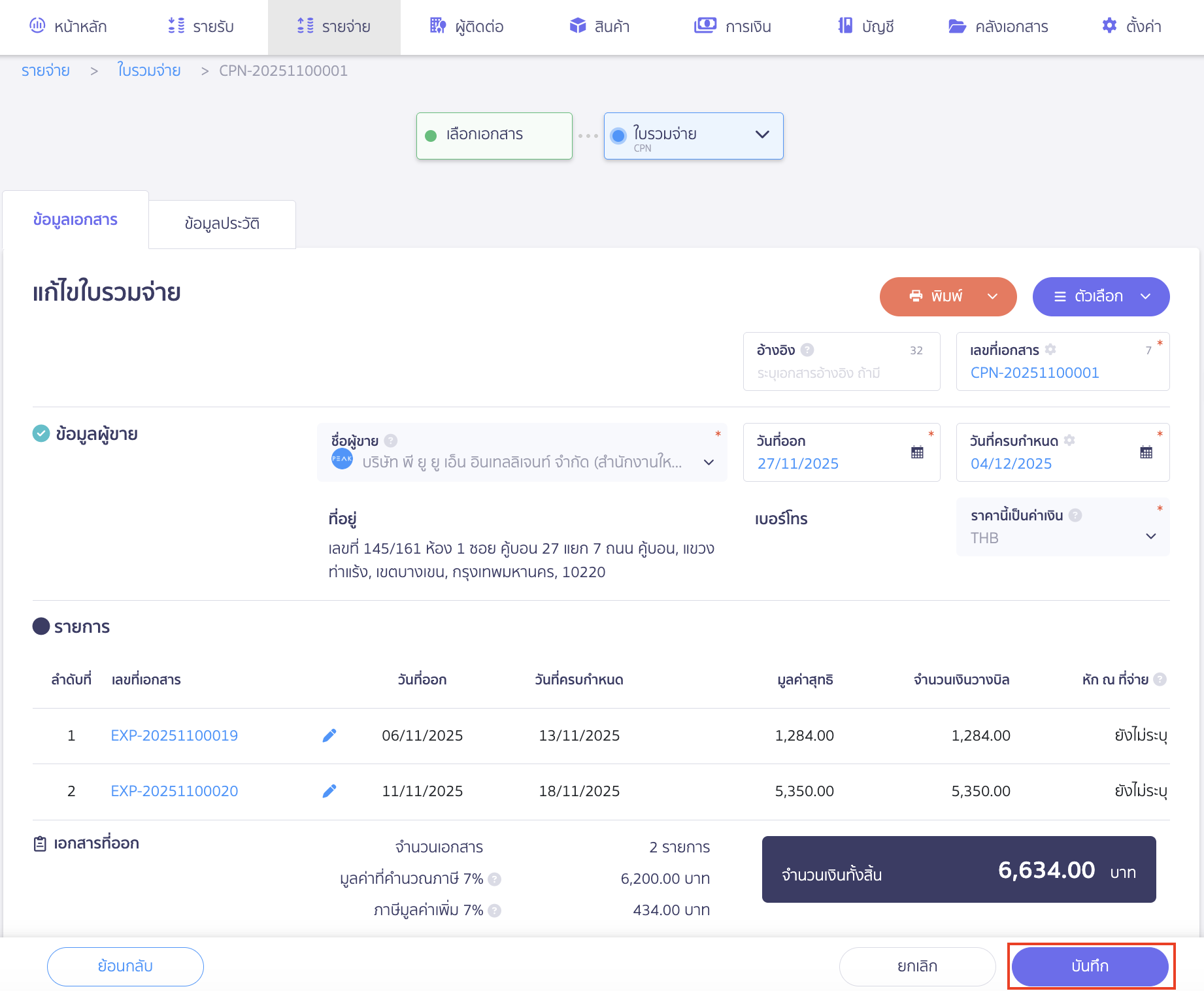Open the การเงิน menu in top navigation
Viewport: 1204px width, 991px height.
coord(733,27)
